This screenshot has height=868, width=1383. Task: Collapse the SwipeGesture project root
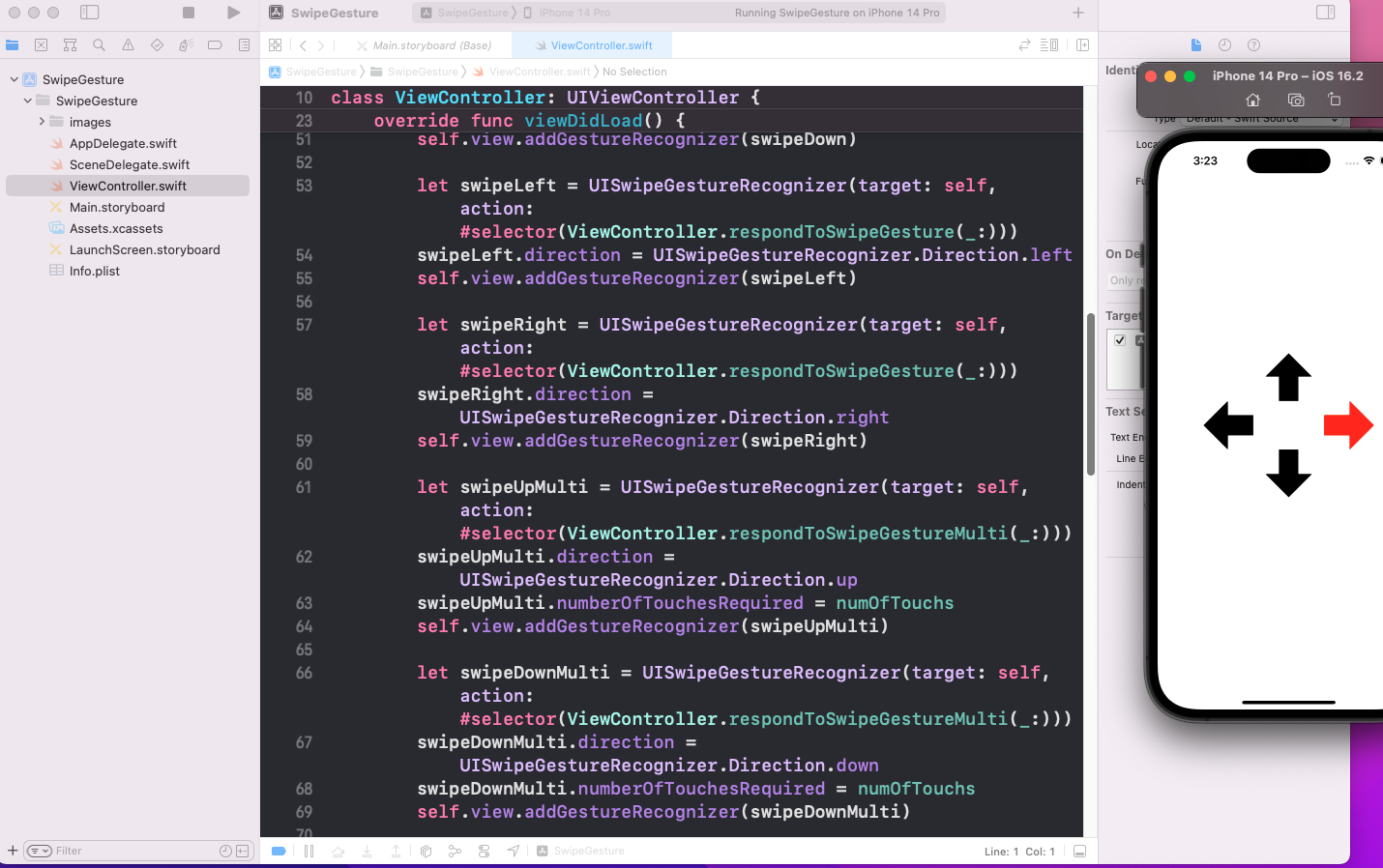[14, 79]
